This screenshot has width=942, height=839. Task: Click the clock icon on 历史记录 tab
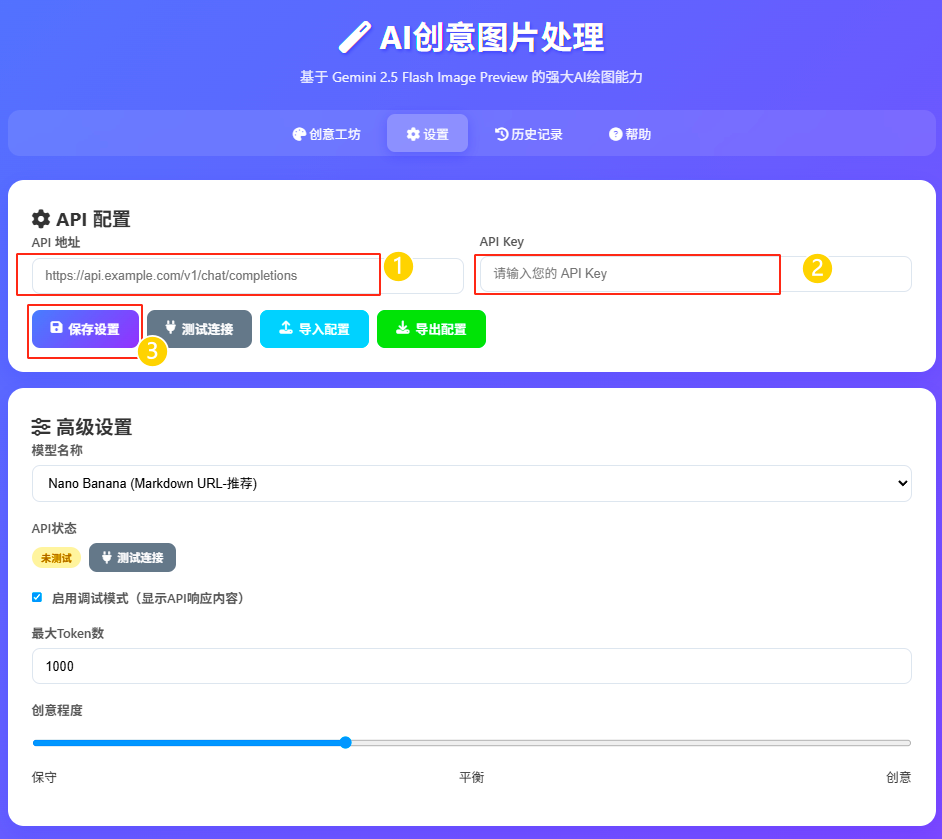tap(504, 132)
